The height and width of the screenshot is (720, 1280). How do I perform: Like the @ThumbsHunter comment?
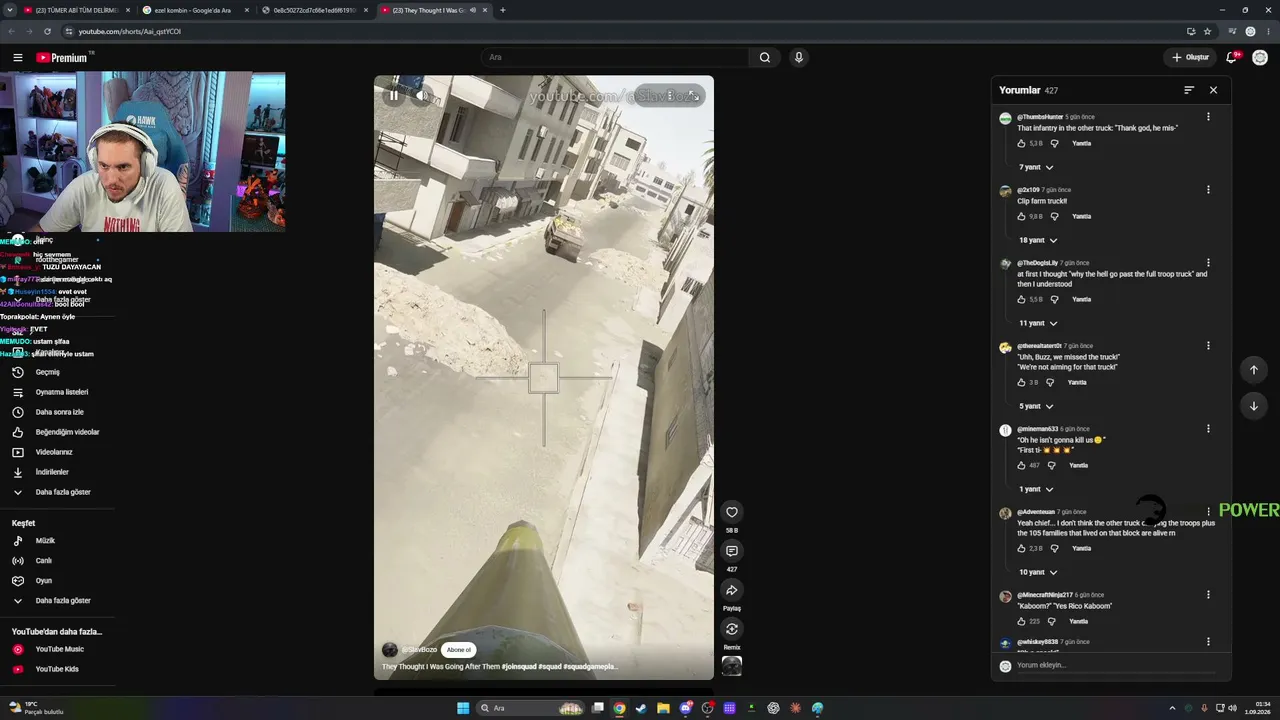pyautogui.click(x=1022, y=144)
